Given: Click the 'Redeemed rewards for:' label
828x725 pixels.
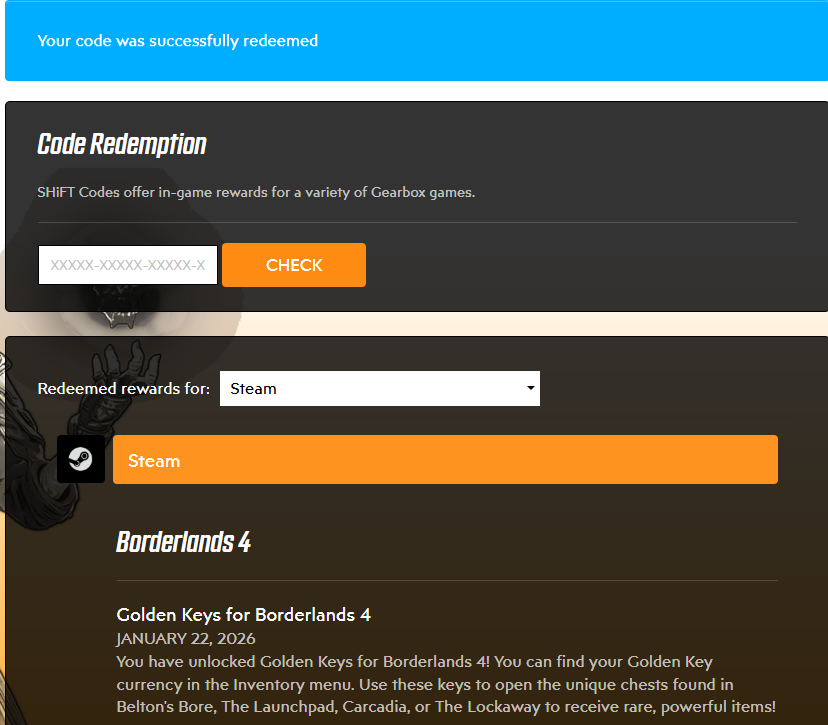Looking at the screenshot, I should coord(124,389).
